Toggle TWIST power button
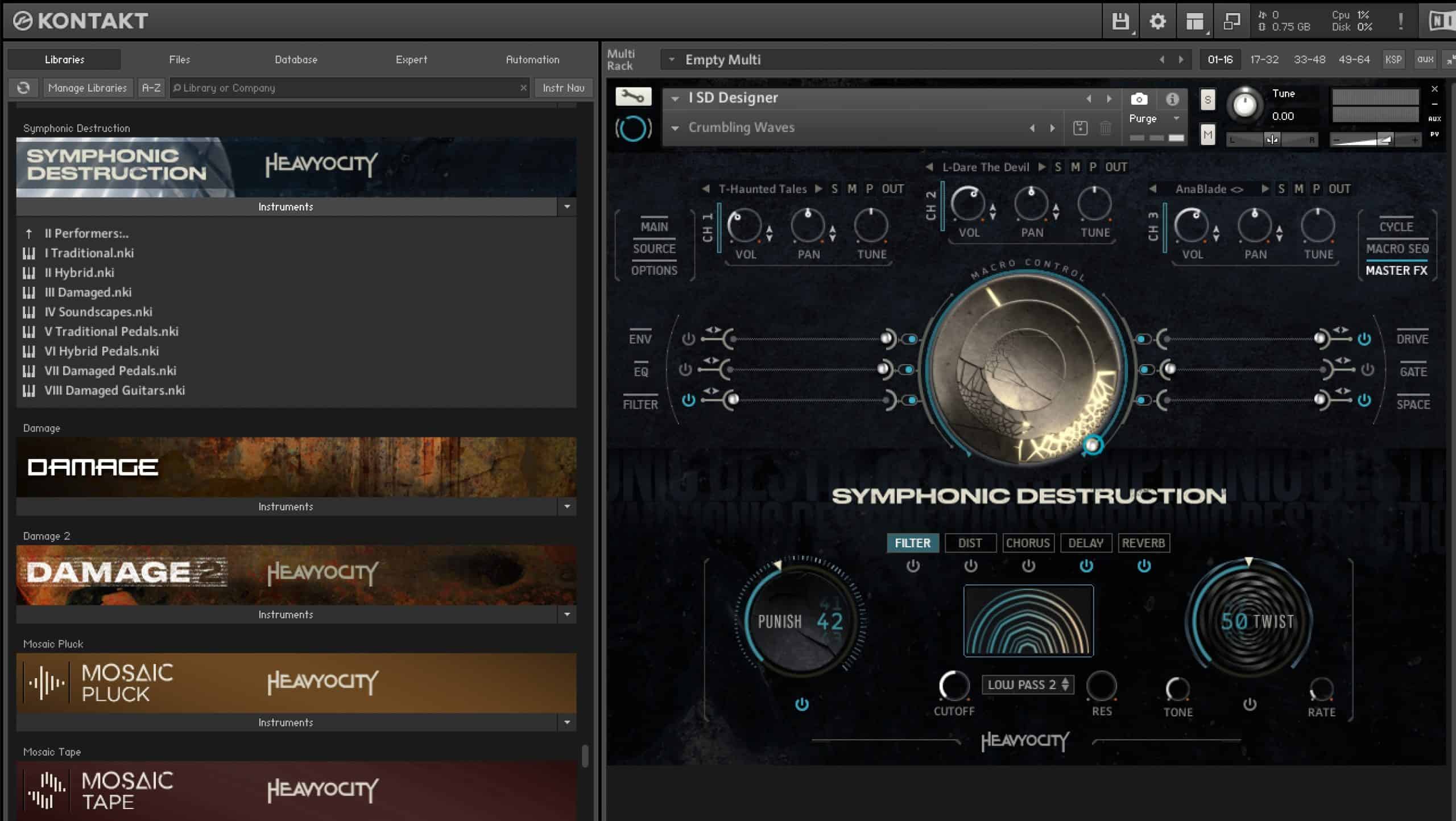This screenshot has width=1456, height=821. pos(1250,704)
